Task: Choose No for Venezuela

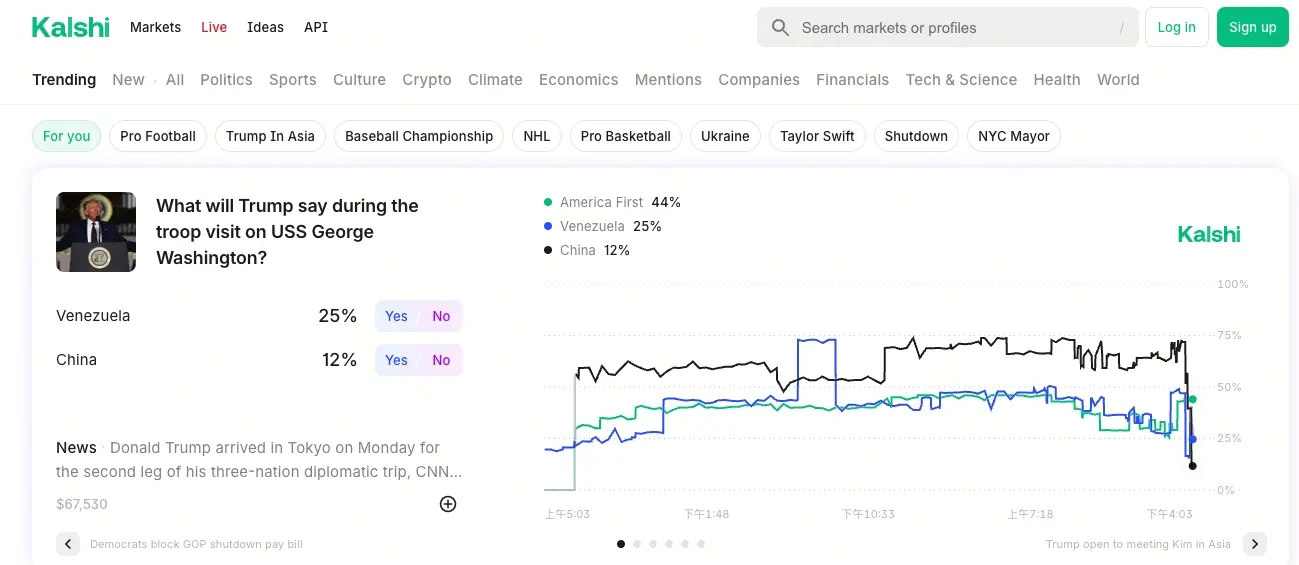Action: pyautogui.click(x=441, y=316)
